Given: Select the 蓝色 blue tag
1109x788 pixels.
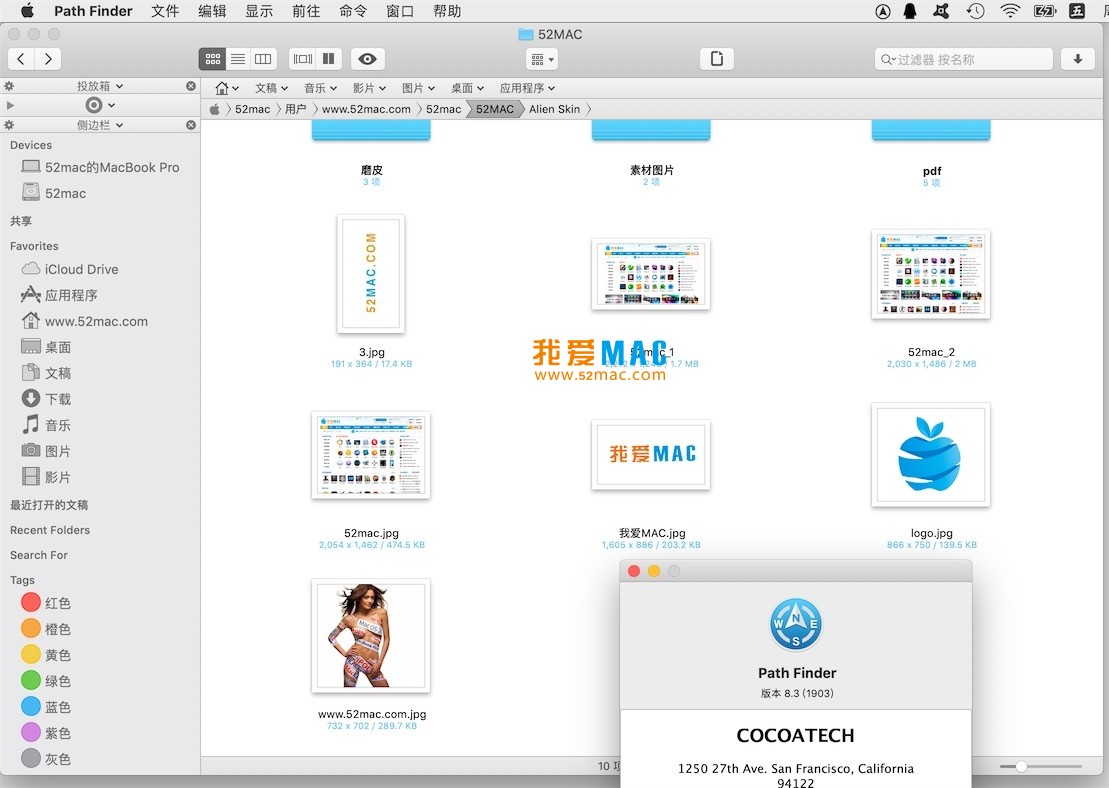Looking at the screenshot, I should tap(46, 707).
